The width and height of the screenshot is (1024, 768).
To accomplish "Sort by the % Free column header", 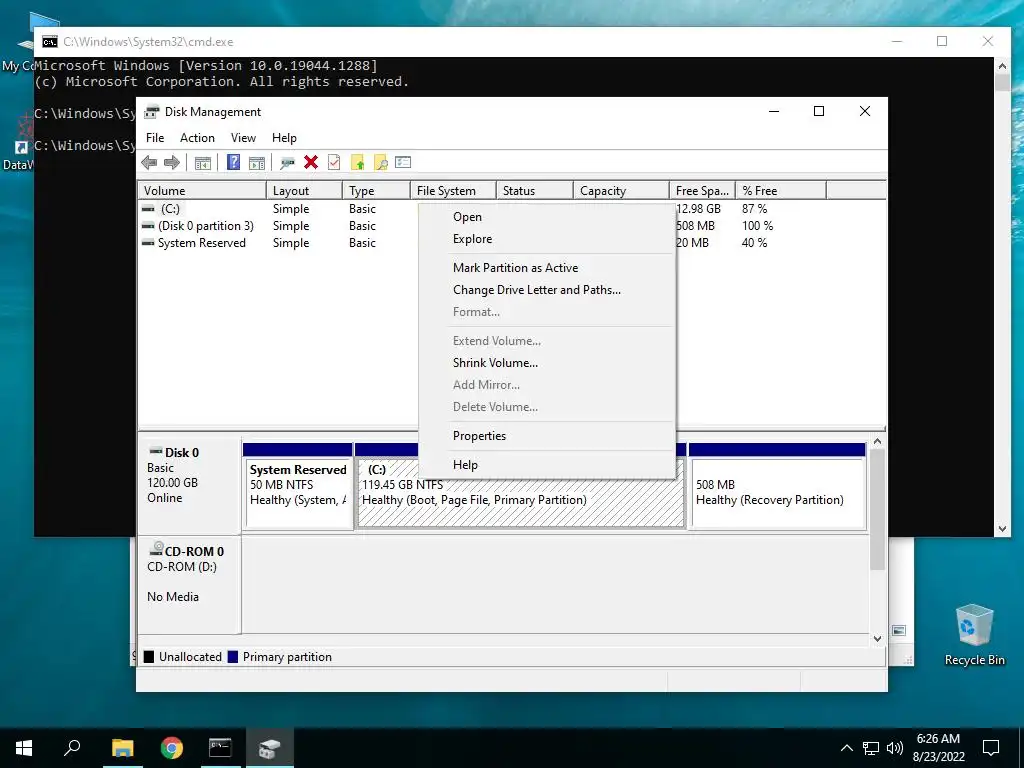I will tap(781, 191).
